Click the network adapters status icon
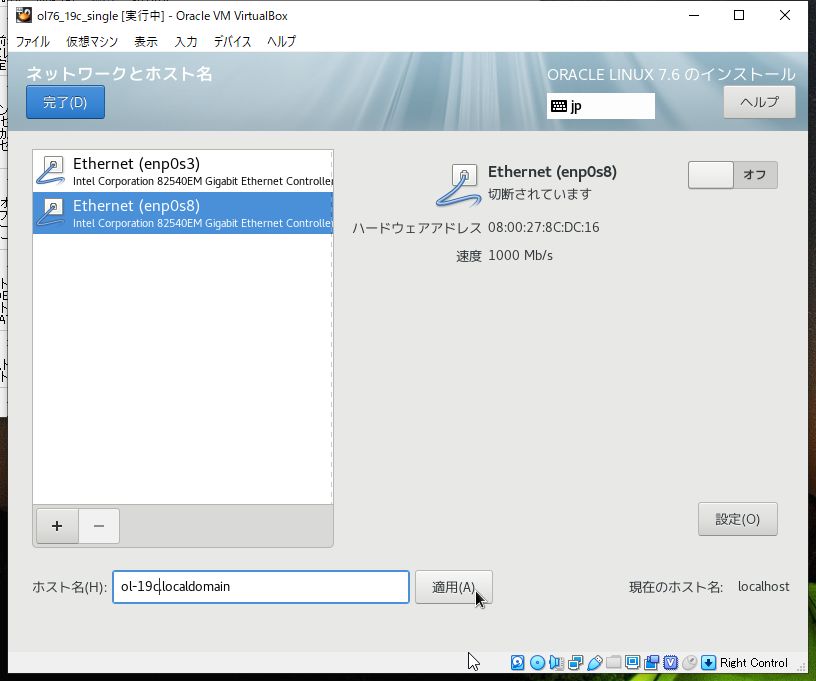The image size is (816, 681). point(573,662)
